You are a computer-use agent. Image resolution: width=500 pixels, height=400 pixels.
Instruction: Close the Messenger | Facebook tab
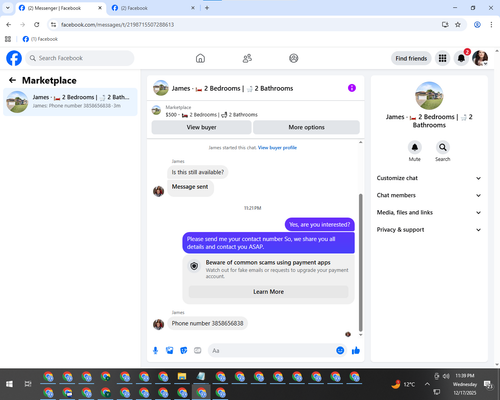(100, 8)
